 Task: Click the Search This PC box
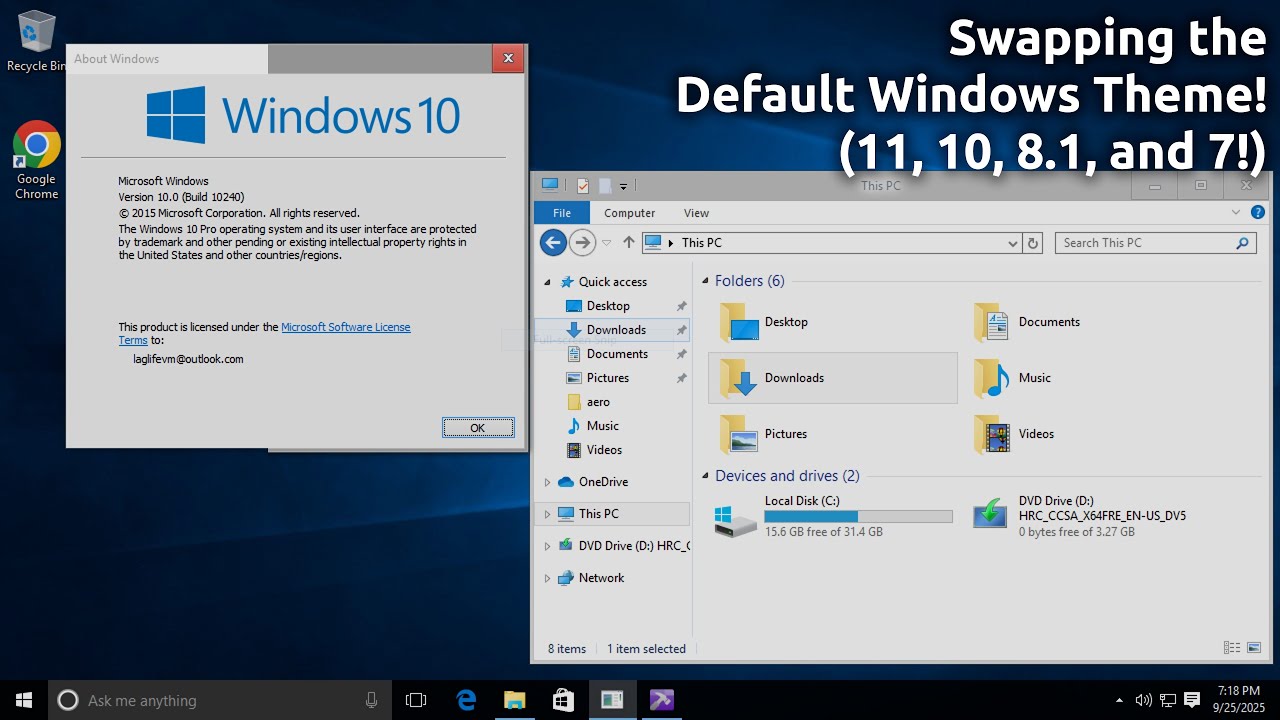[x=1155, y=243]
